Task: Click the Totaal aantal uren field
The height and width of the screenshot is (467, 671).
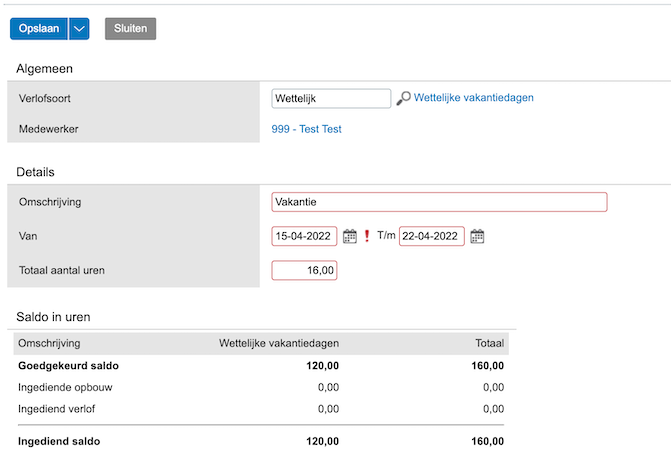Action: pyautogui.click(x=304, y=270)
